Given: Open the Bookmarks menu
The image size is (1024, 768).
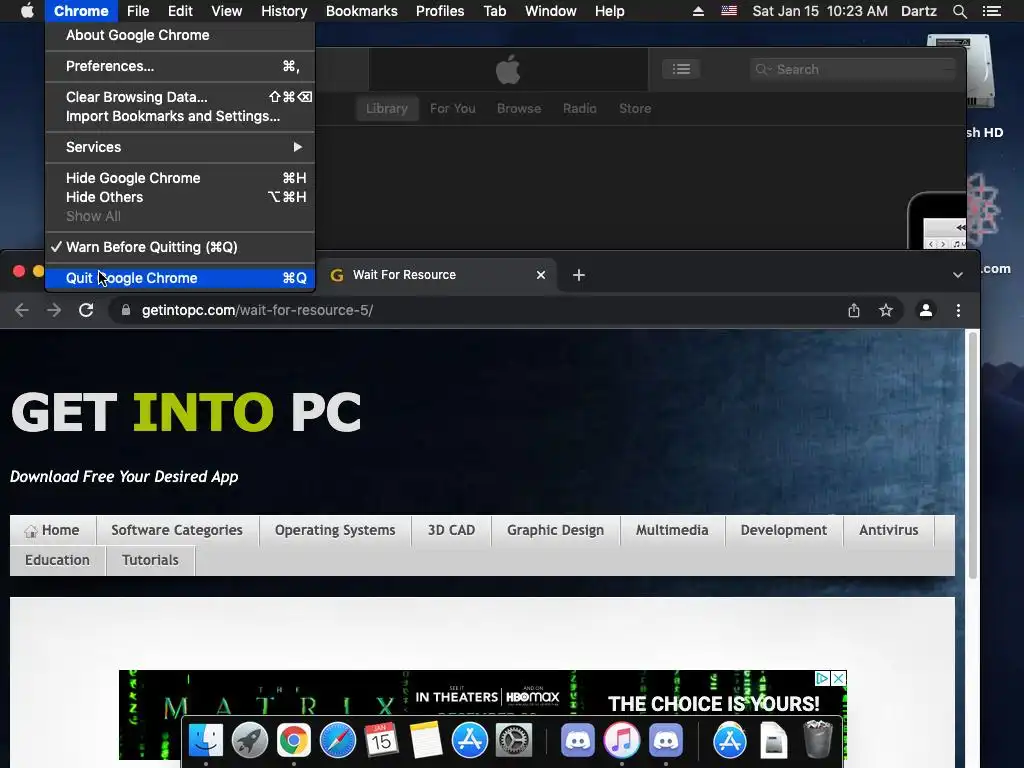Looking at the screenshot, I should pyautogui.click(x=362, y=11).
